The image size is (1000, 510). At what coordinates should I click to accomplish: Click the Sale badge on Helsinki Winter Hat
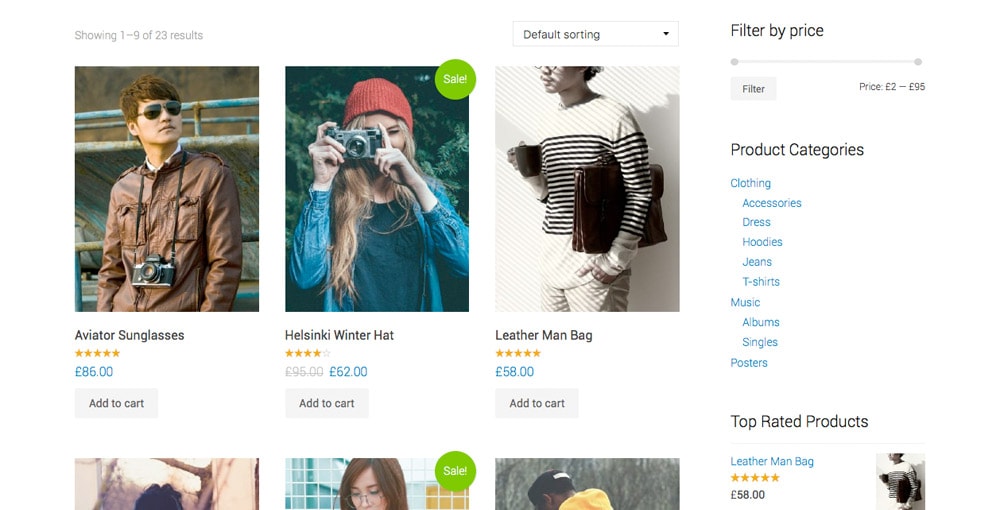[455, 79]
